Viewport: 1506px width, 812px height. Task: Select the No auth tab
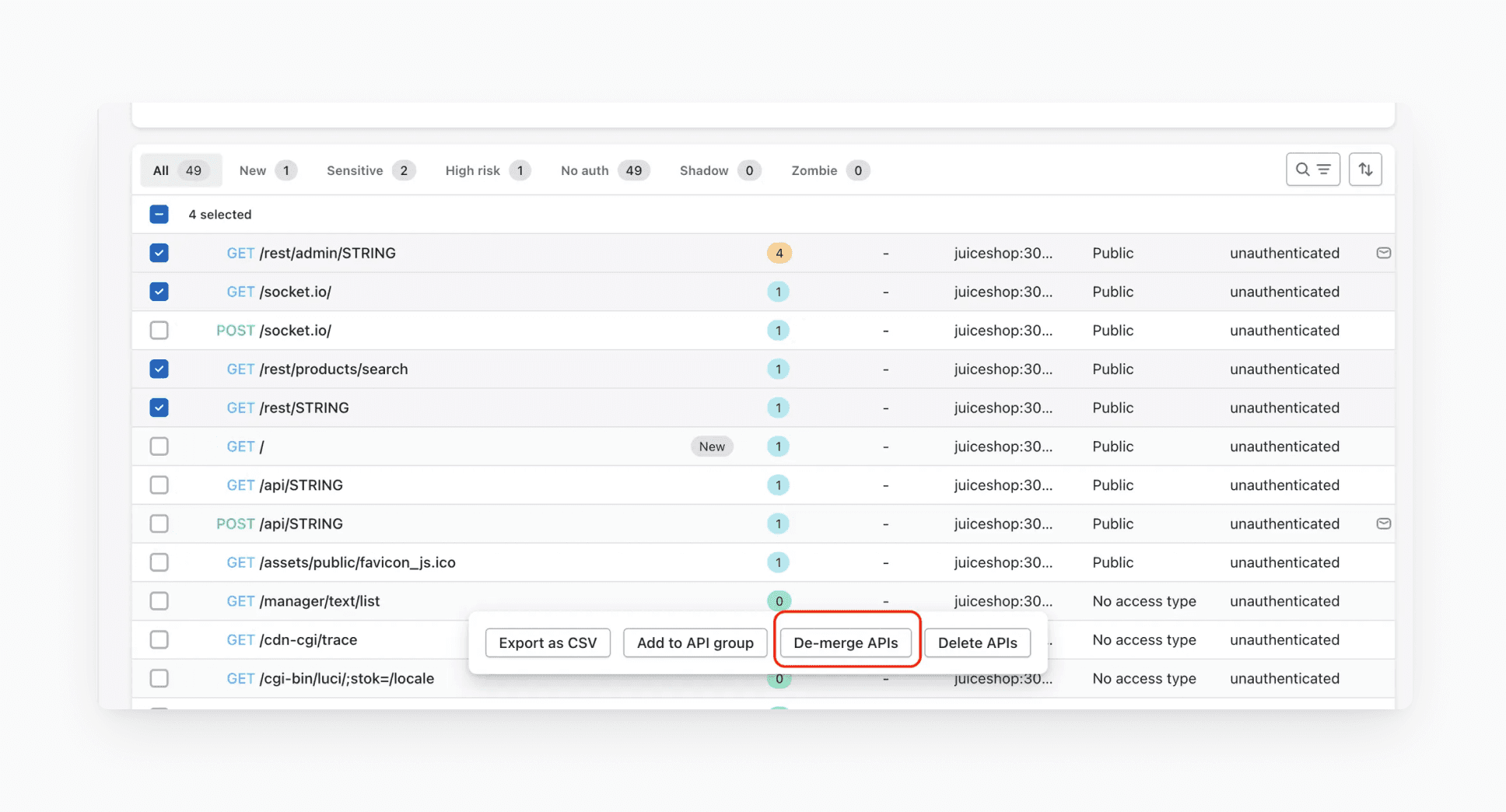[x=604, y=170]
